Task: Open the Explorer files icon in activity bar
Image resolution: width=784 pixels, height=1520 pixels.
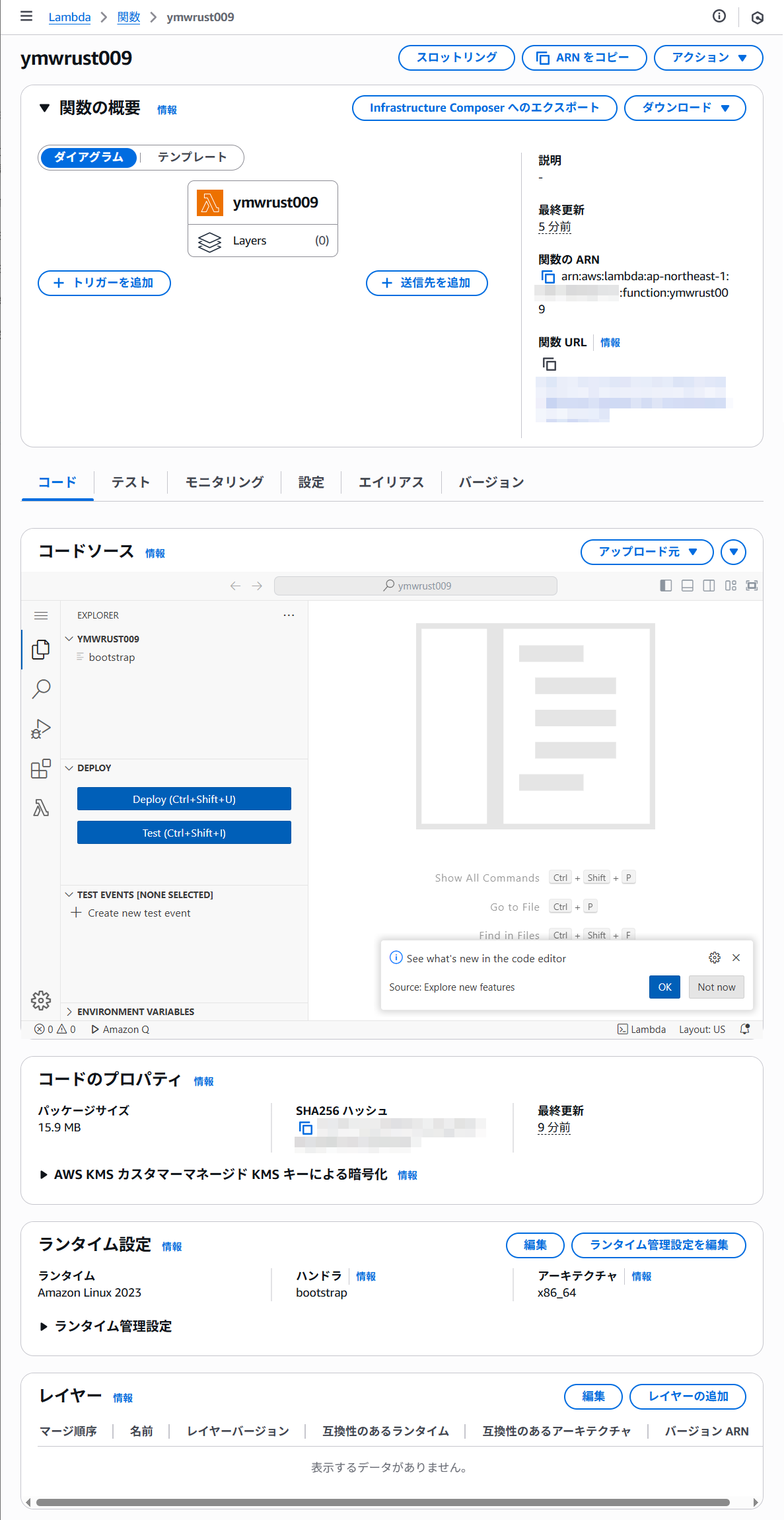Action: pos(41,650)
